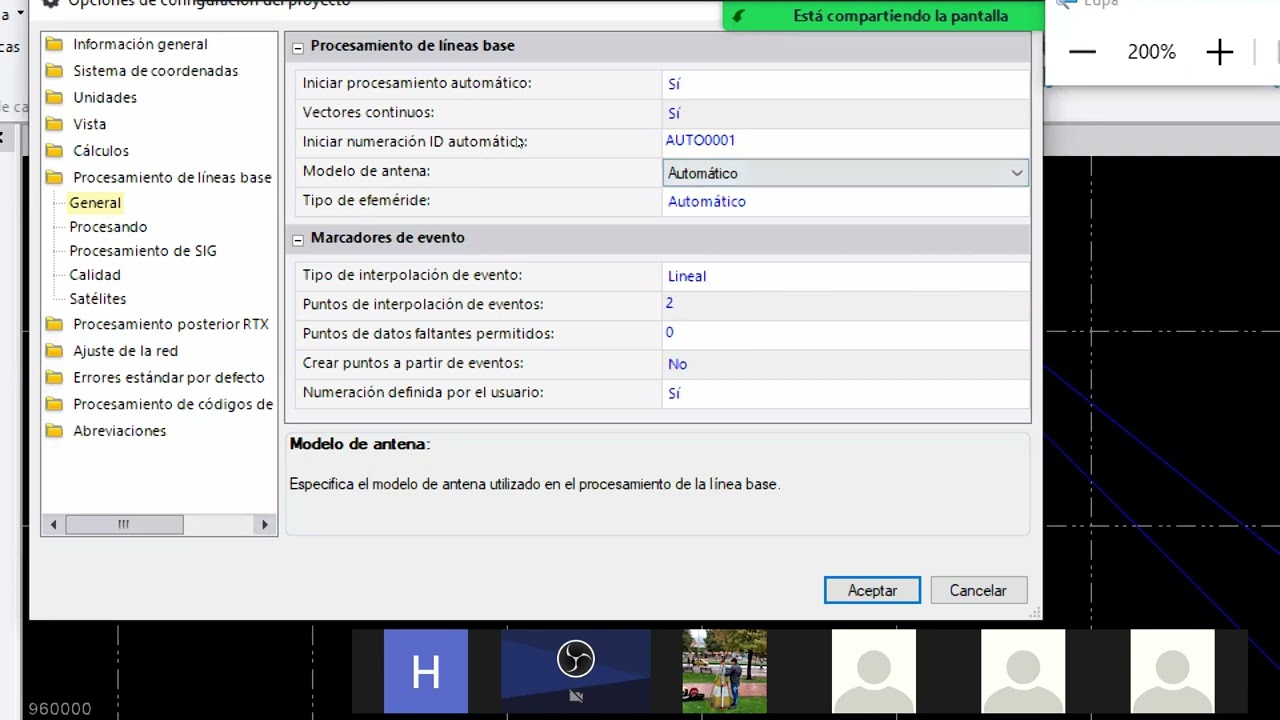Click Iniciar procesamiento automático value Sí
This screenshot has height=720, width=1280.
(x=845, y=84)
